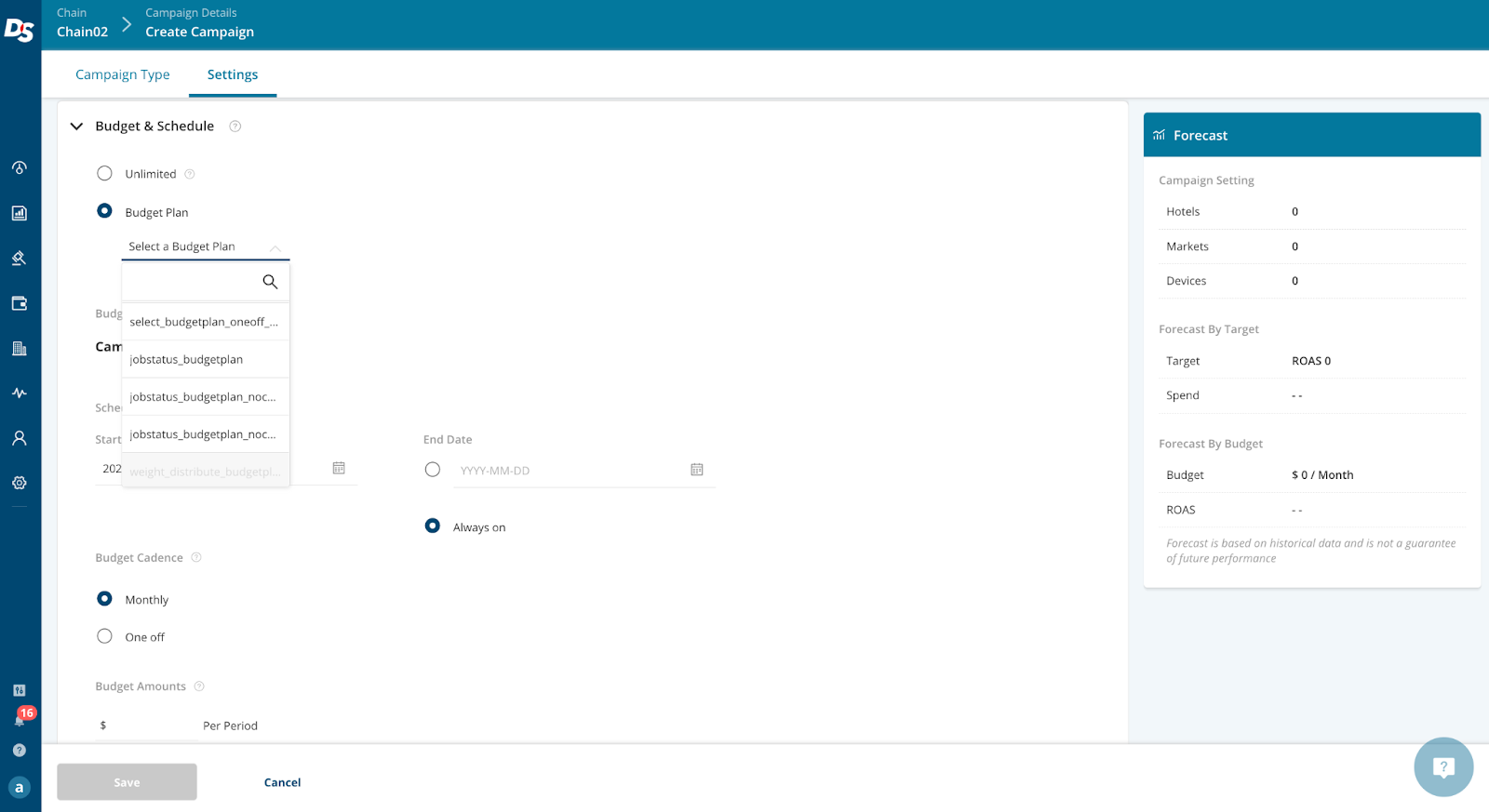The height and width of the screenshot is (812, 1489).
Task: Click help icon next to Budget & Schedule
Action: tap(235, 126)
